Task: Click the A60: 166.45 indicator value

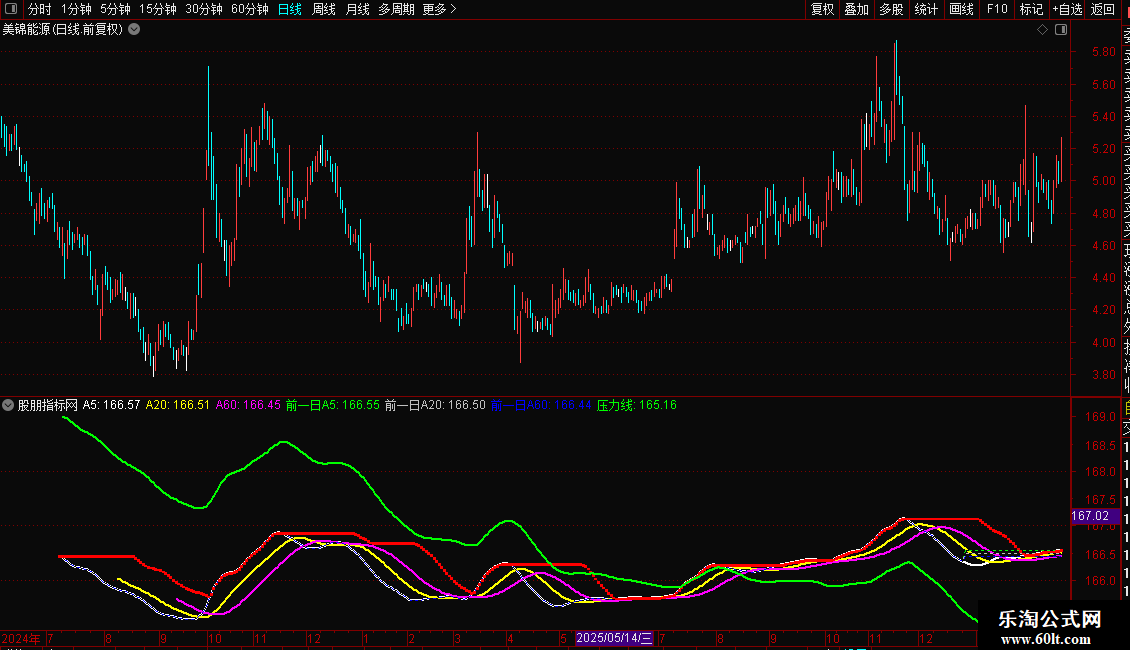Action: [x=249, y=405]
